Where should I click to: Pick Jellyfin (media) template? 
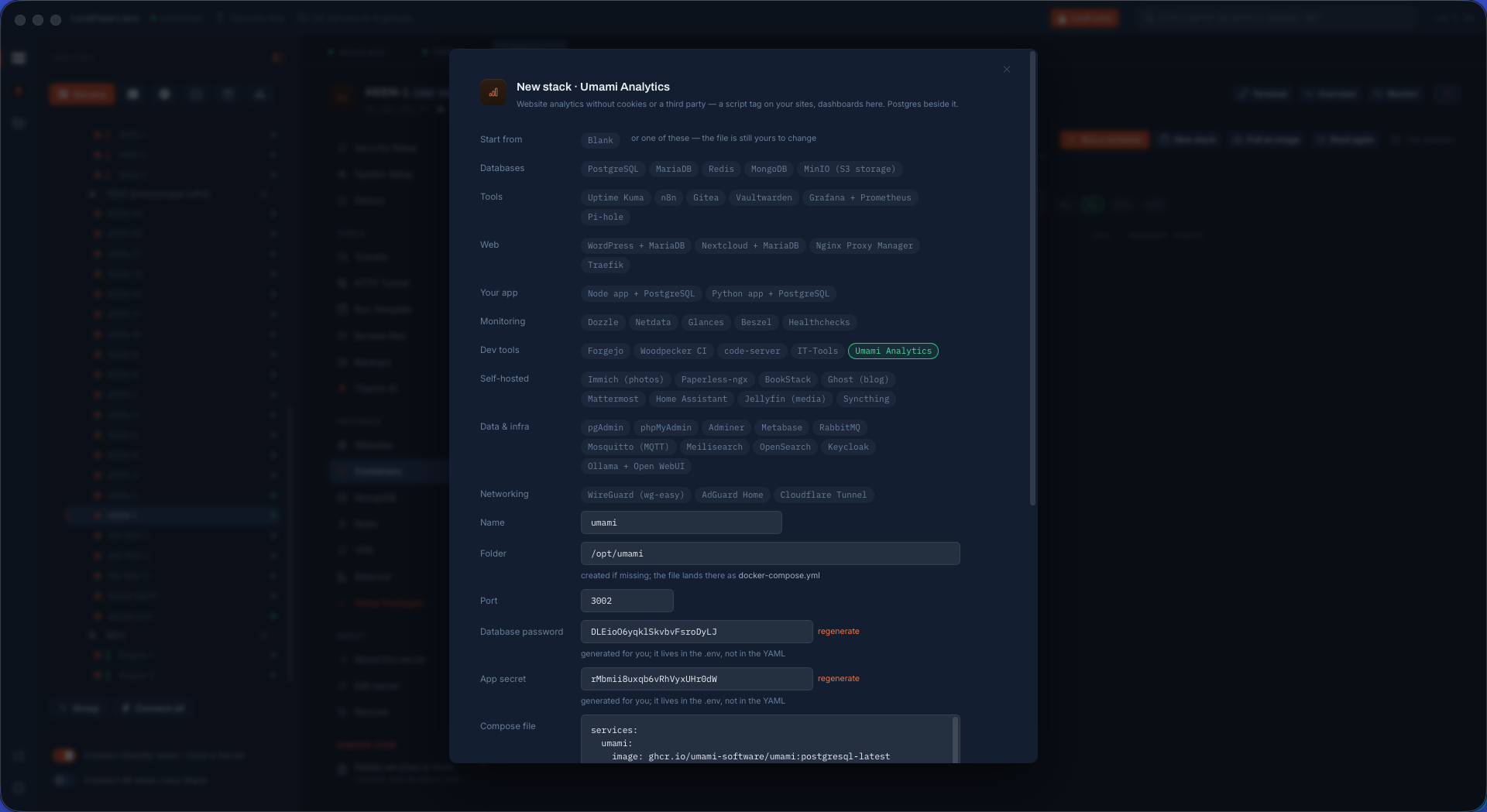[785, 399]
